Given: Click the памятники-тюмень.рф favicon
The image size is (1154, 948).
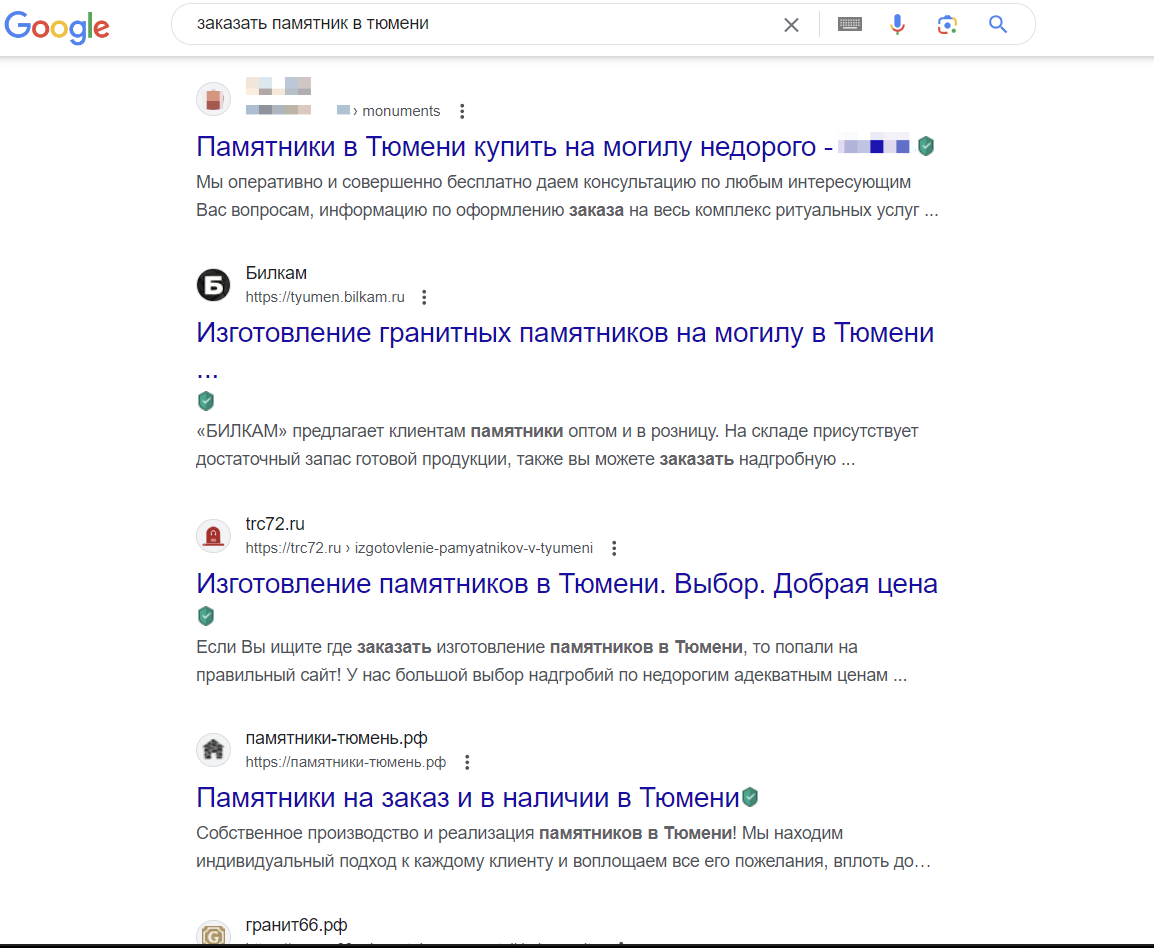Looking at the screenshot, I should click(213, 750).
